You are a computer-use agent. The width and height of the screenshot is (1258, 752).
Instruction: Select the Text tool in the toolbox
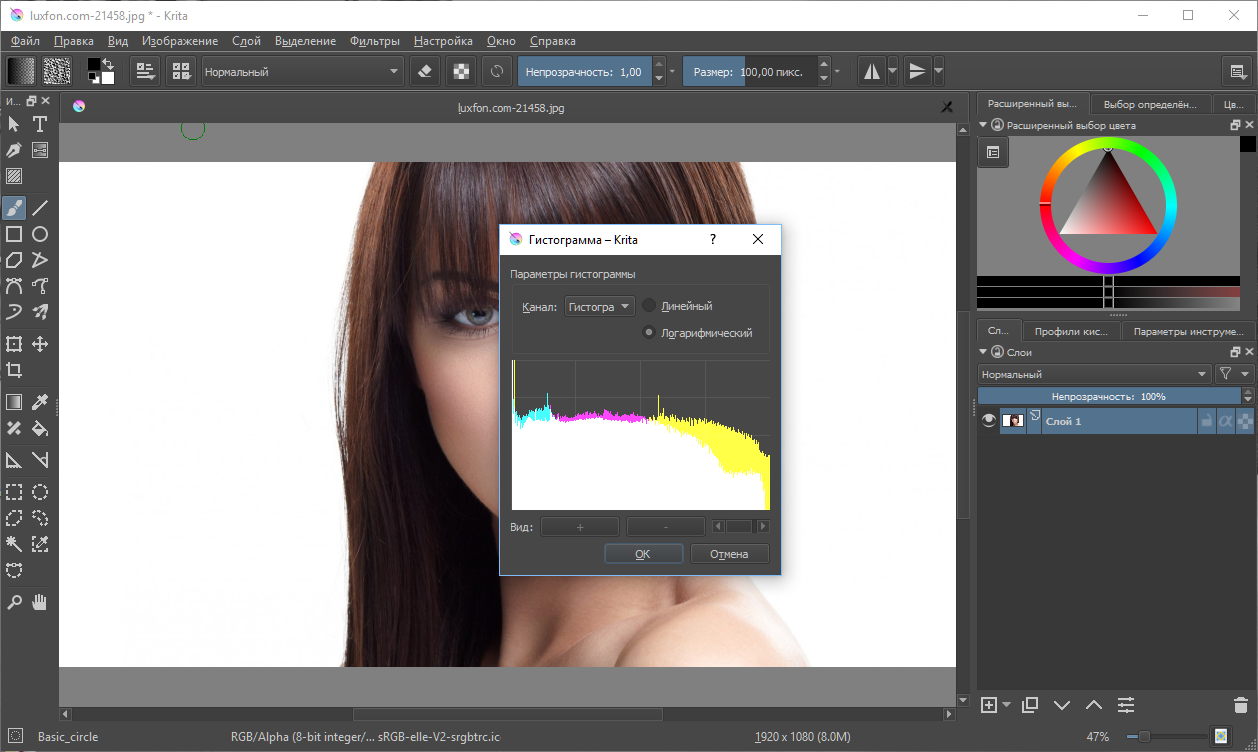pyautogui.click(x=40, y=124)
